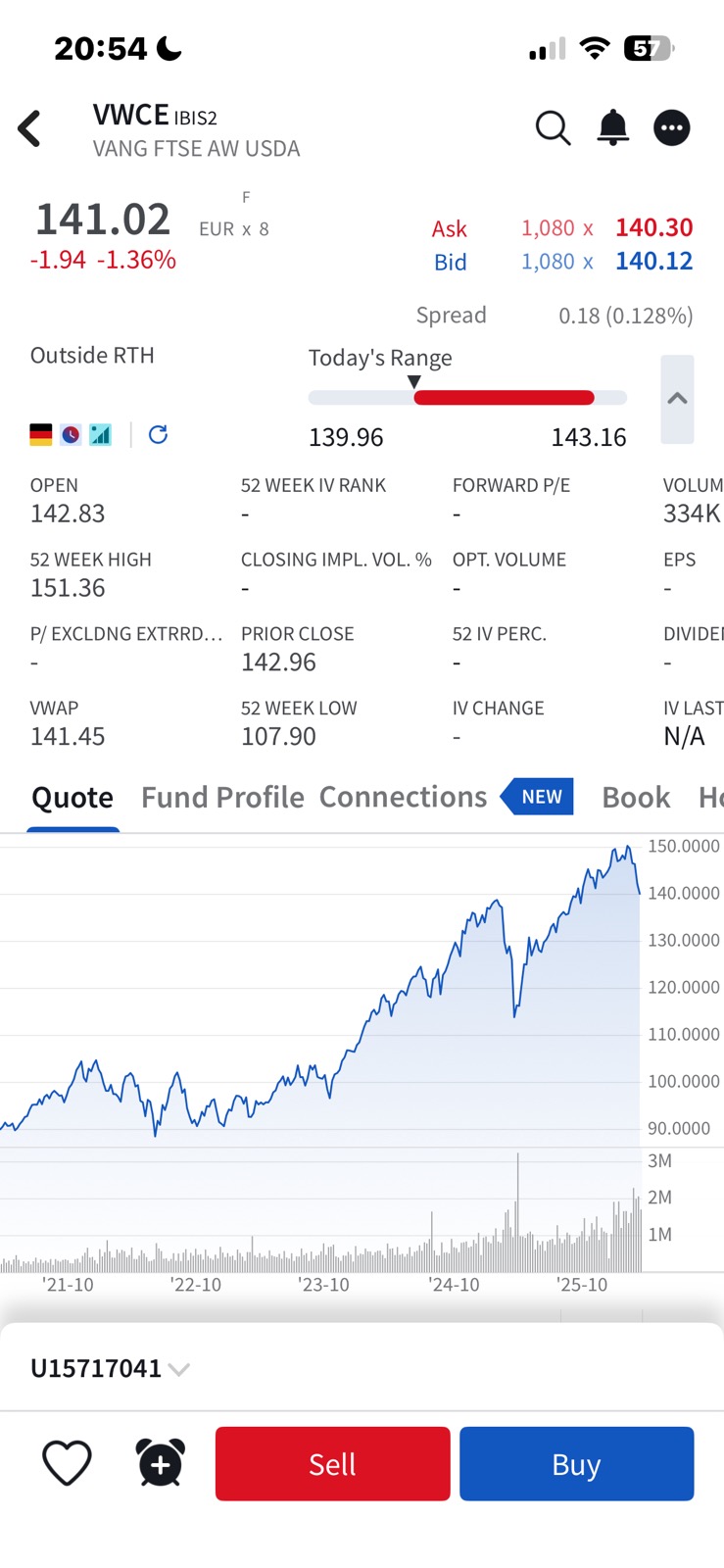Select the trading hours clock icon

click(x=71, y=434)
